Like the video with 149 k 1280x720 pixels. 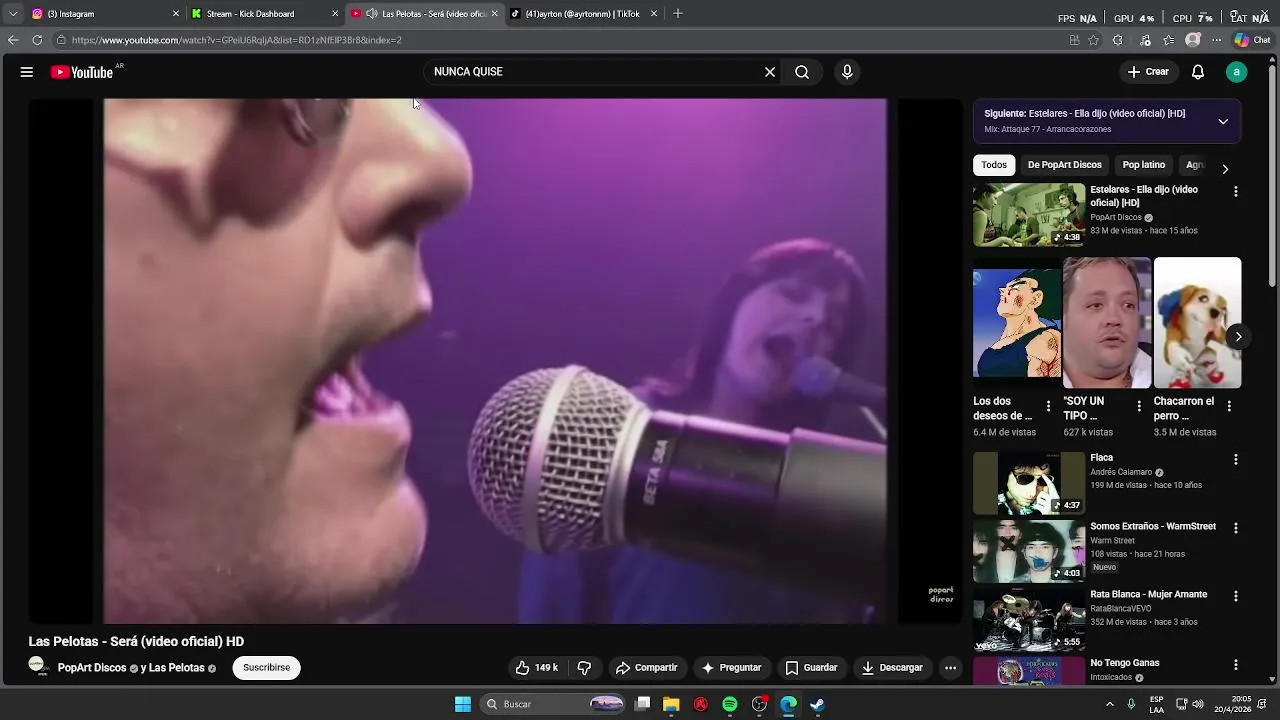coord(536,668)
